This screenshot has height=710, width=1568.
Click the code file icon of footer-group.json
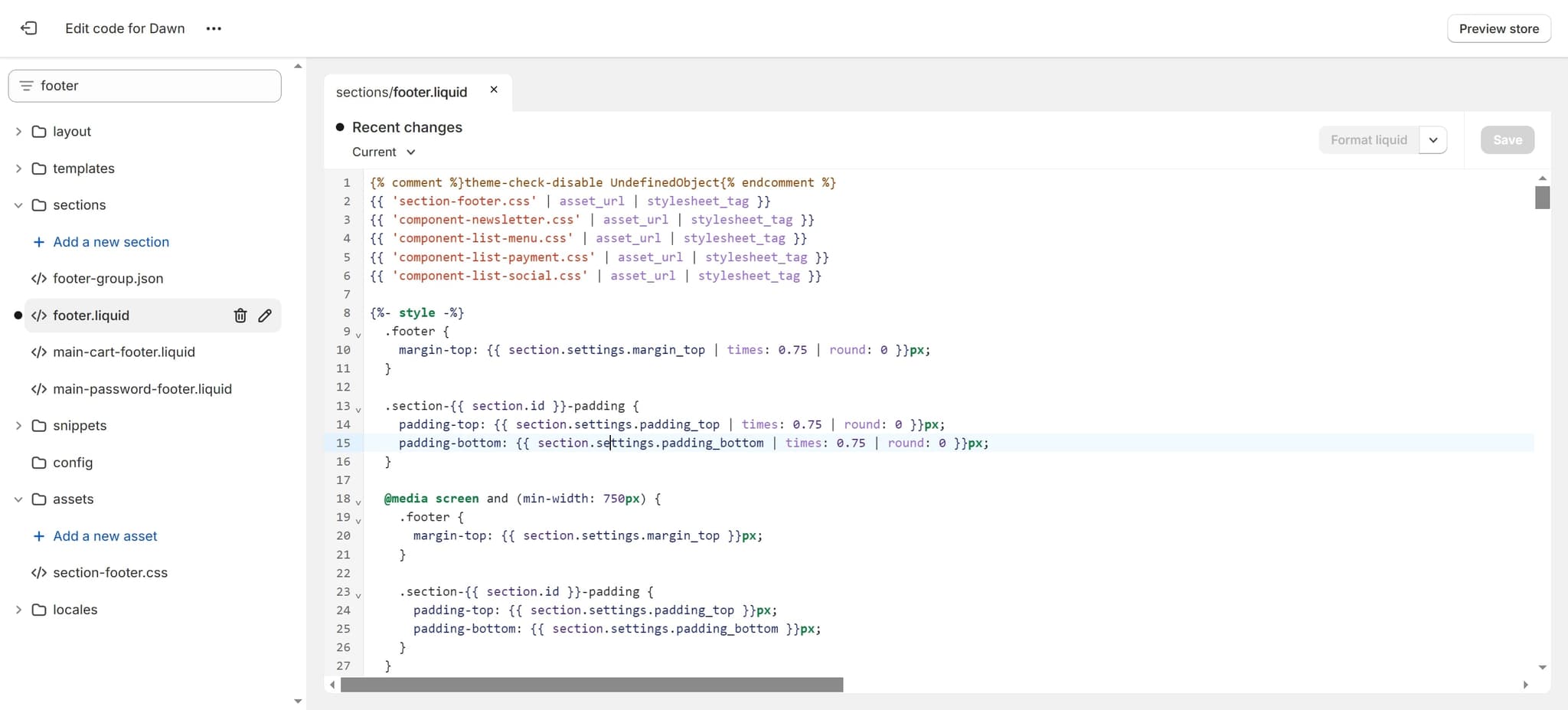pyautogui.click(x=39, y=278)
